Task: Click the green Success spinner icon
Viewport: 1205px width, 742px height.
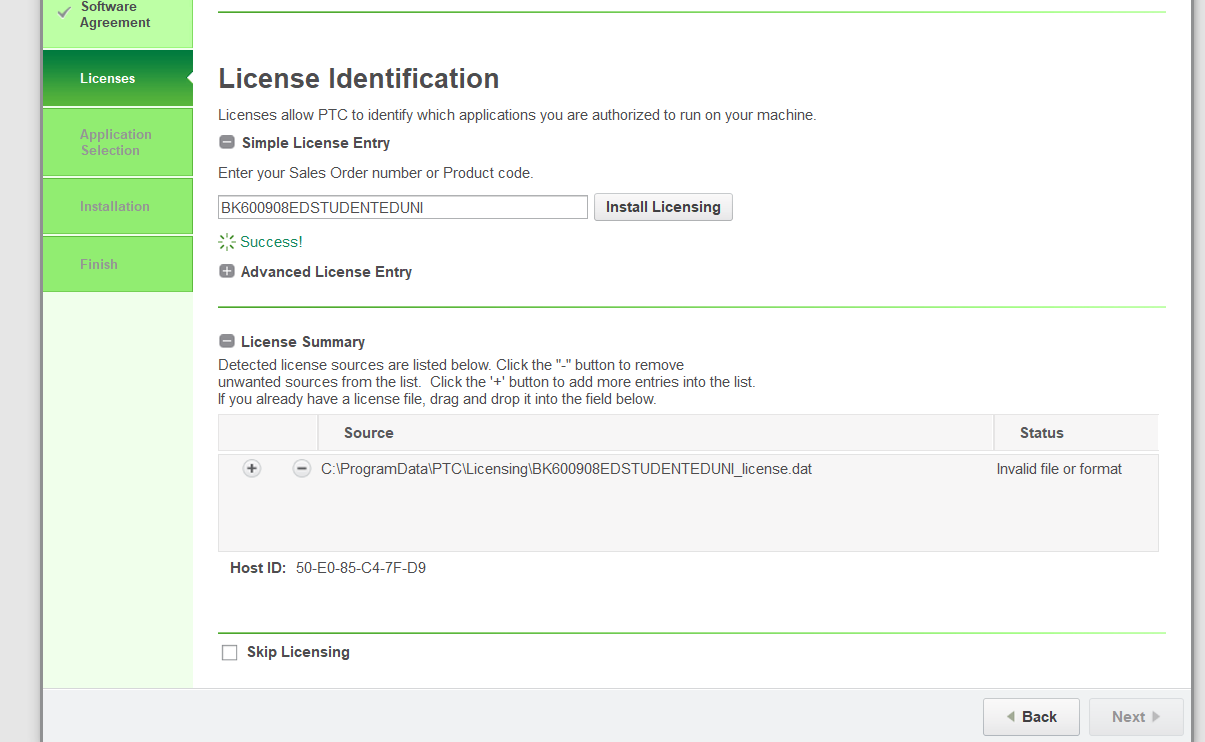Action: point(226,241)
